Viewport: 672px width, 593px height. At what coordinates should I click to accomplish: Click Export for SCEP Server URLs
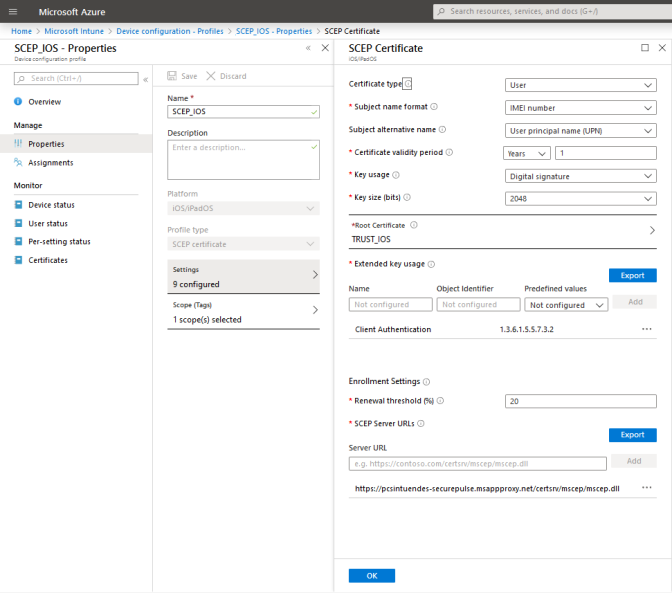[x=633, y=435]
